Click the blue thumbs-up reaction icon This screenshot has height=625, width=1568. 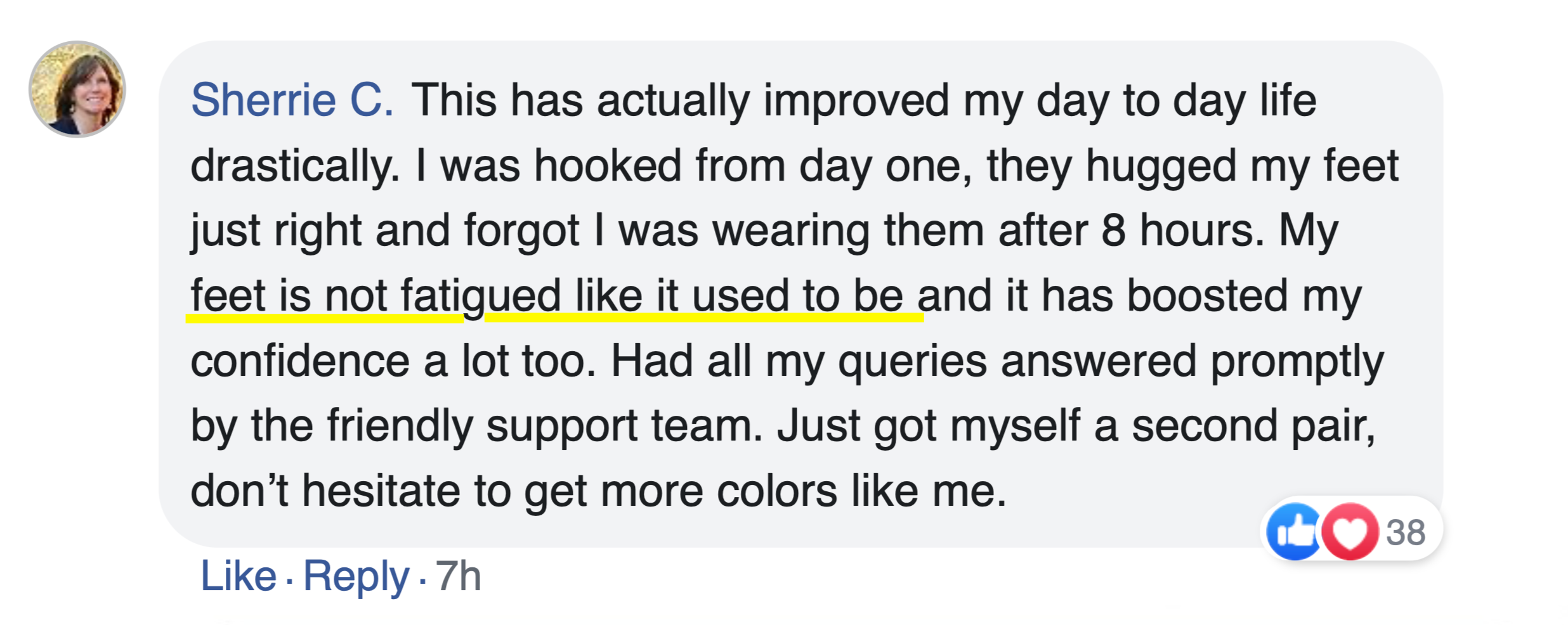pos(1294,531)
